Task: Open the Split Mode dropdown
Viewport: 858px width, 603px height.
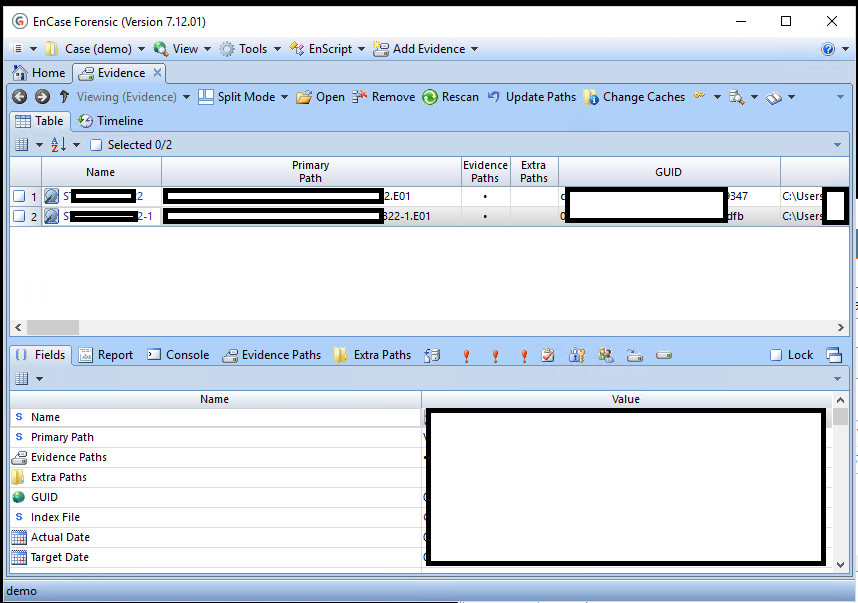Action: pos(285,97)
